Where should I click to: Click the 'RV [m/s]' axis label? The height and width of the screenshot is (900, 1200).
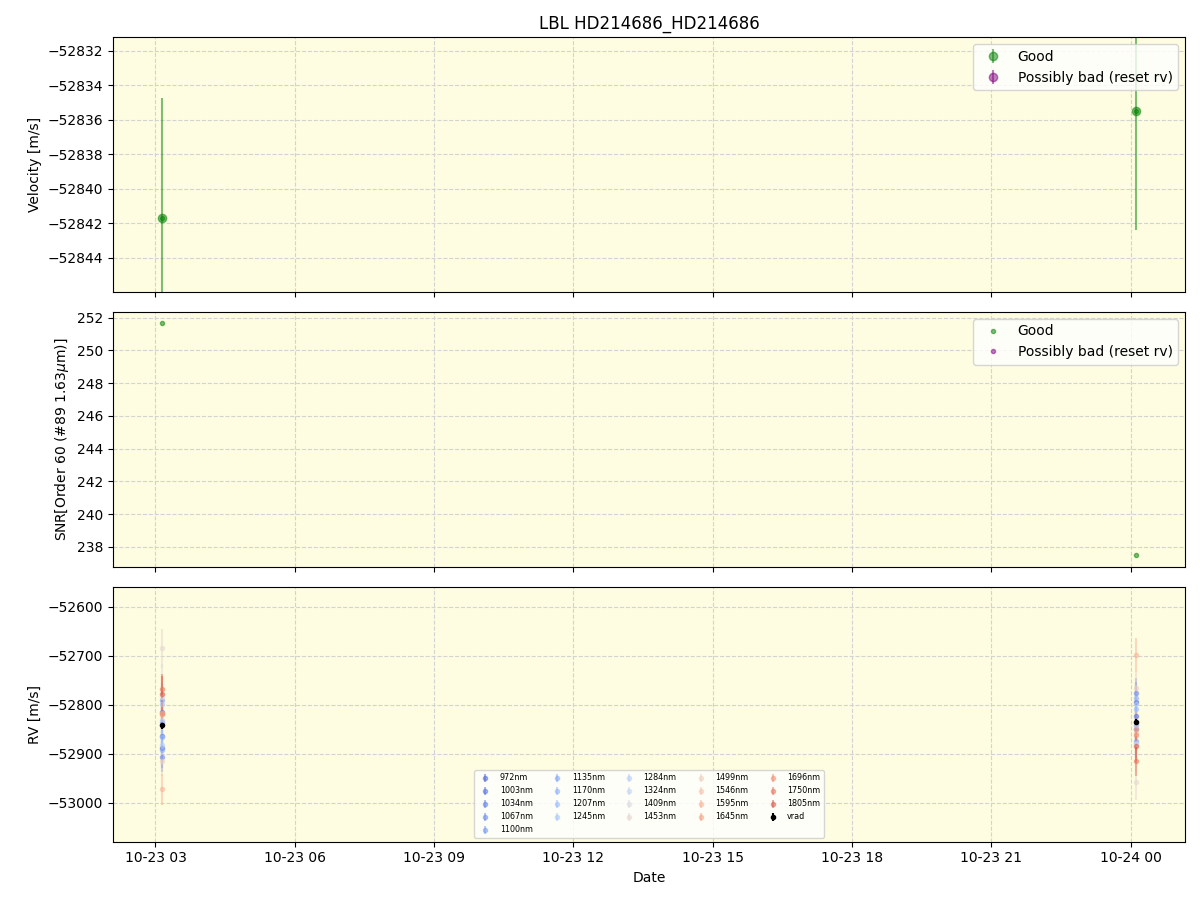tap(34, 715)
